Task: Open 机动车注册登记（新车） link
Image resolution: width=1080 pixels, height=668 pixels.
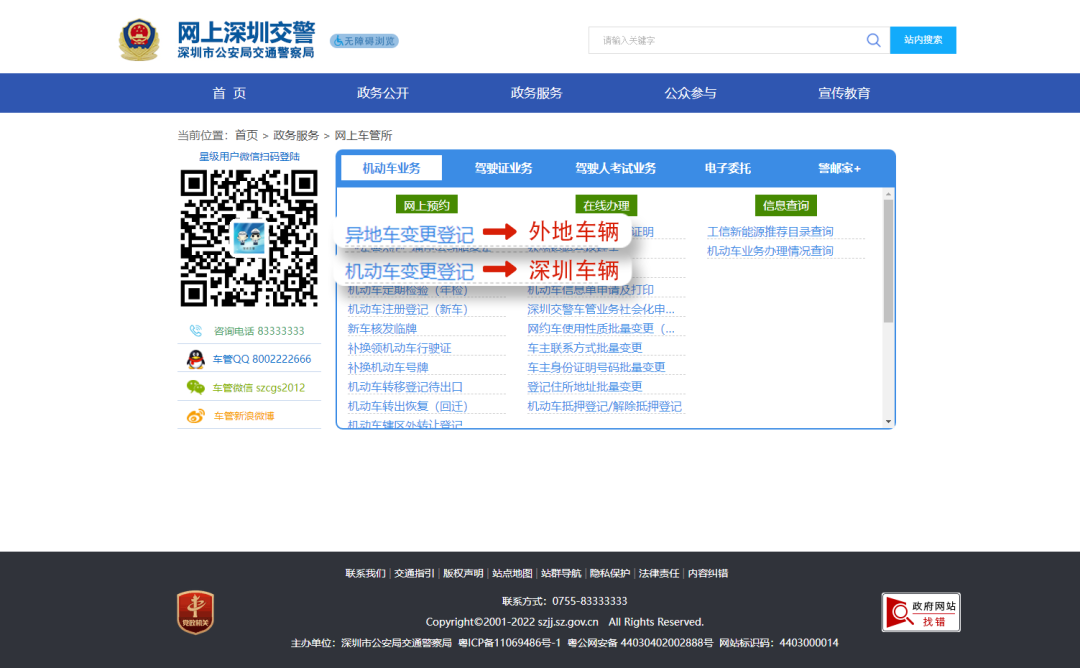Action: [x=408, y=309]
